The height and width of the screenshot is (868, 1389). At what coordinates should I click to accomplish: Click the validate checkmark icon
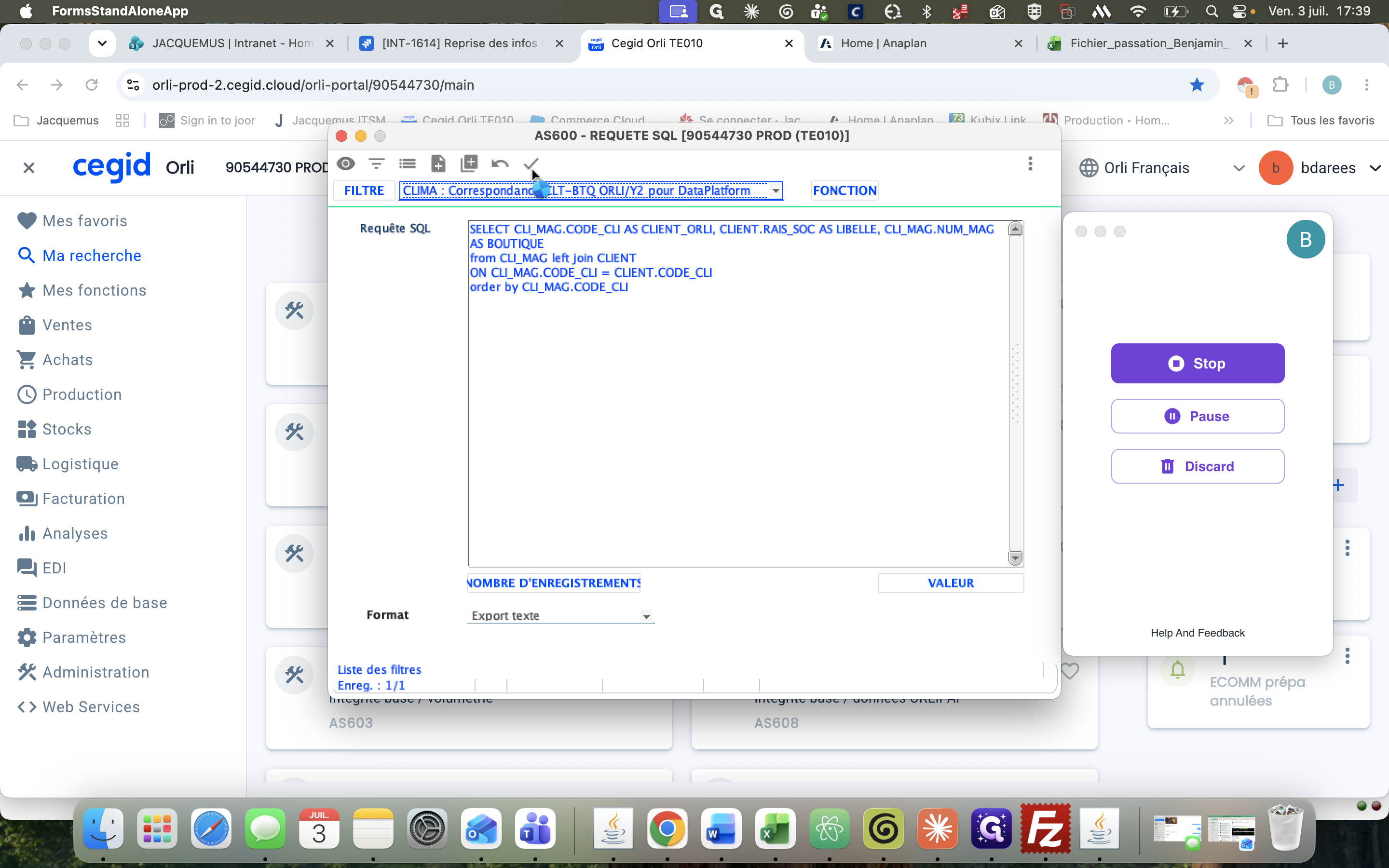click(x=531, y=163)
